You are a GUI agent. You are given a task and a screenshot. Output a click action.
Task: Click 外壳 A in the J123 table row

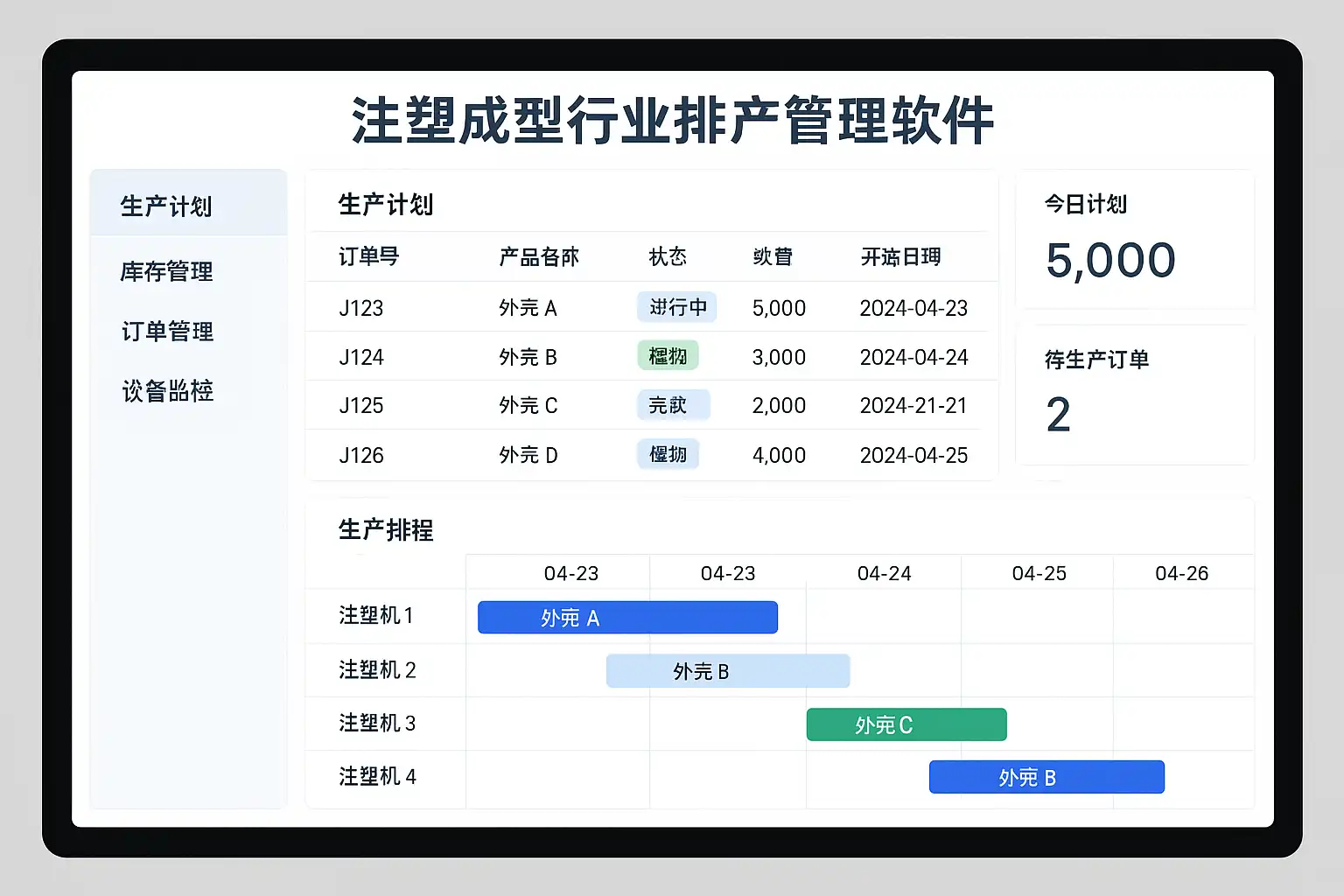(528, 308)
